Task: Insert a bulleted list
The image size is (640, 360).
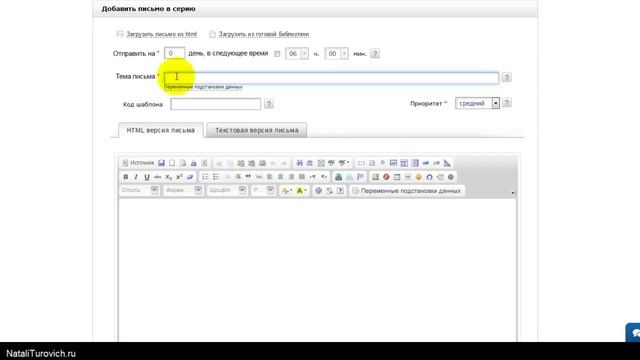Action: pos(216,177)
